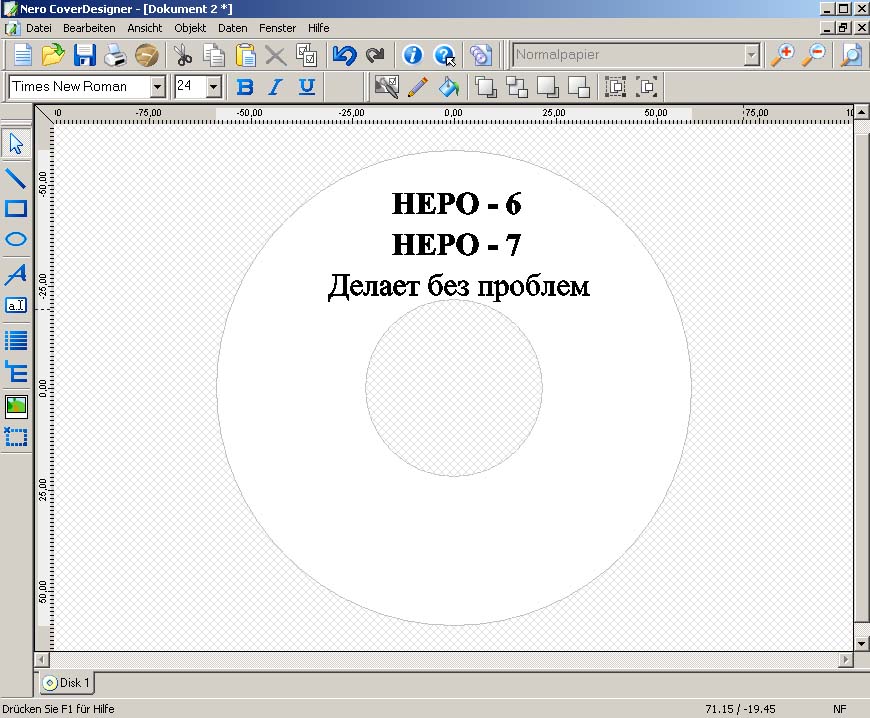Select the Ellipse drawing tool
870x718 pixels.
tap(16, 239)
